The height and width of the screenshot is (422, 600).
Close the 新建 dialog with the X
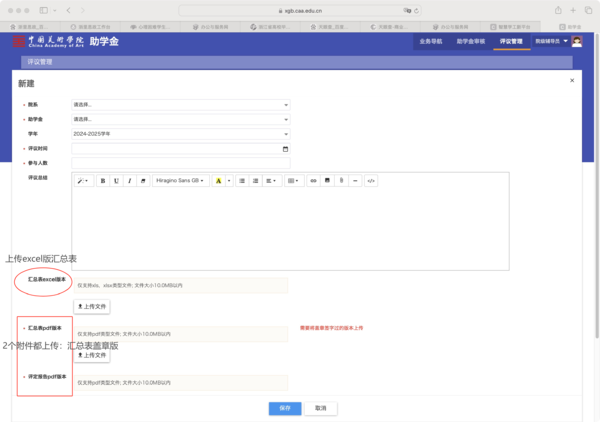(x=571, y=80)
